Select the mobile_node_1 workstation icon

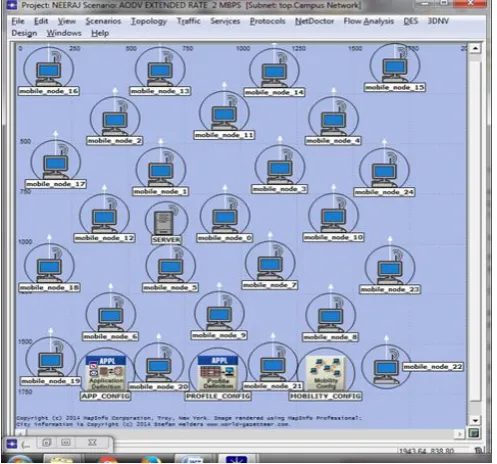tap(161, 174)
